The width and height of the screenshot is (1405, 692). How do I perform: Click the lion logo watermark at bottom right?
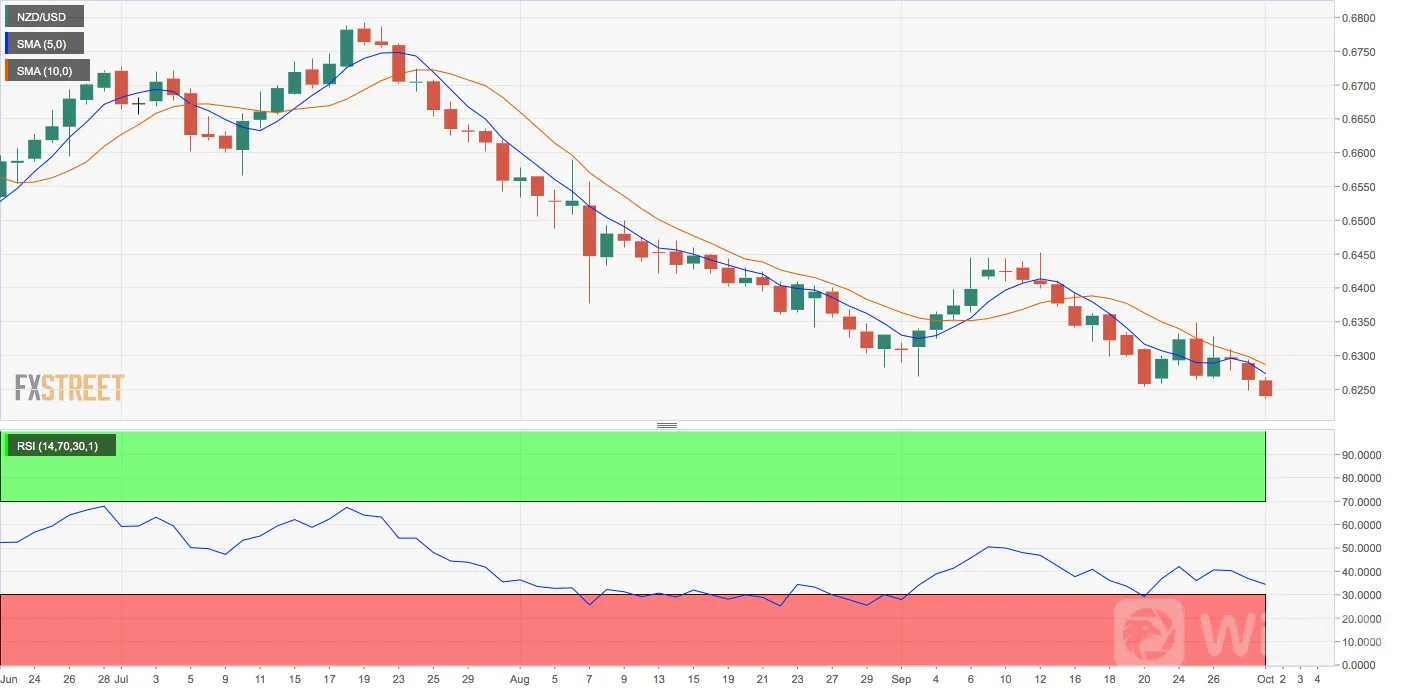click(x=1146, y=628)
